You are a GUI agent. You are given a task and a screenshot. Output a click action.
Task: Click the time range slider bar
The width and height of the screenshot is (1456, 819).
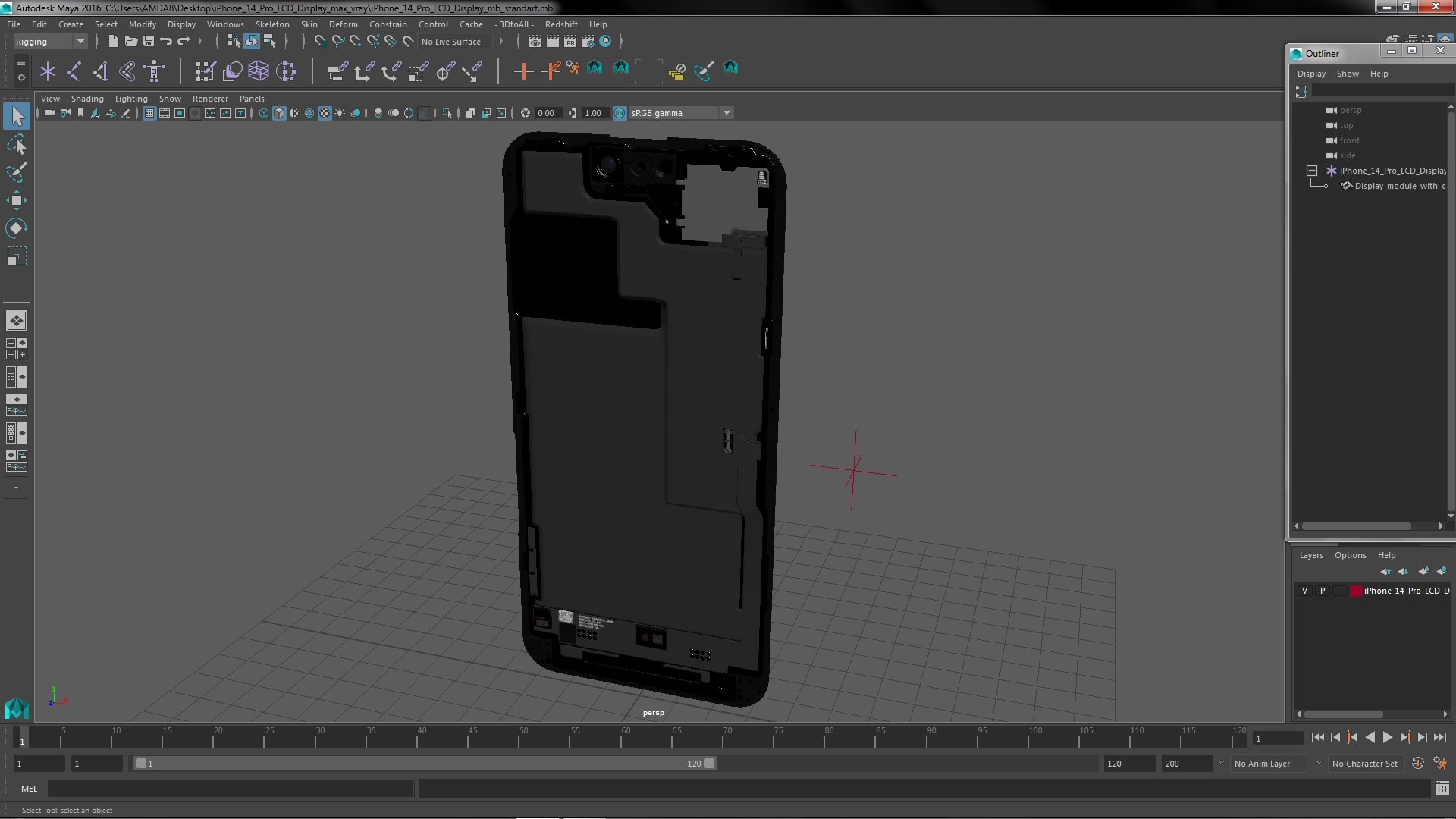pyautogui.click(x=425, y=764)
